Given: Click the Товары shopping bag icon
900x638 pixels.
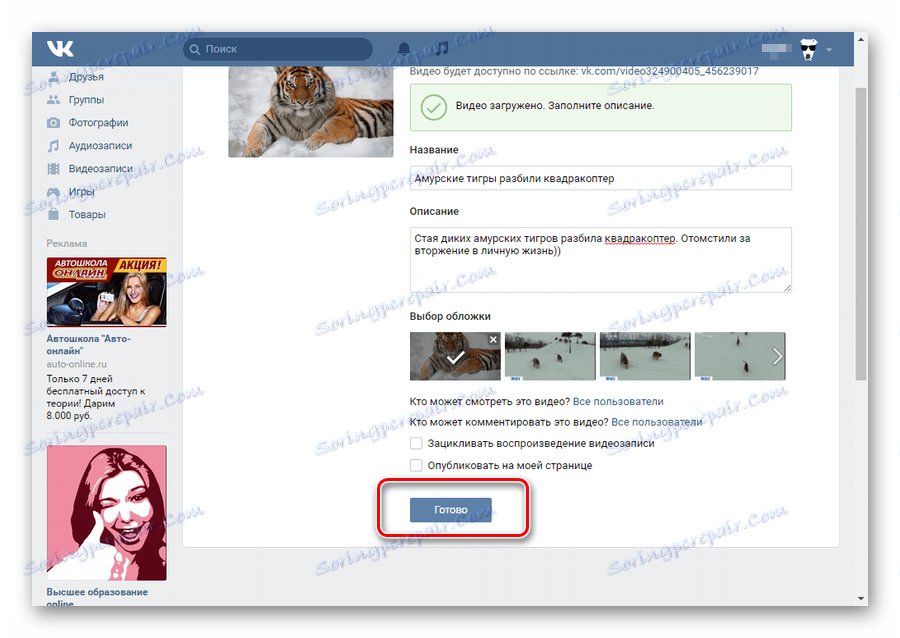Looking at the screenshot, I should [53, 214].
